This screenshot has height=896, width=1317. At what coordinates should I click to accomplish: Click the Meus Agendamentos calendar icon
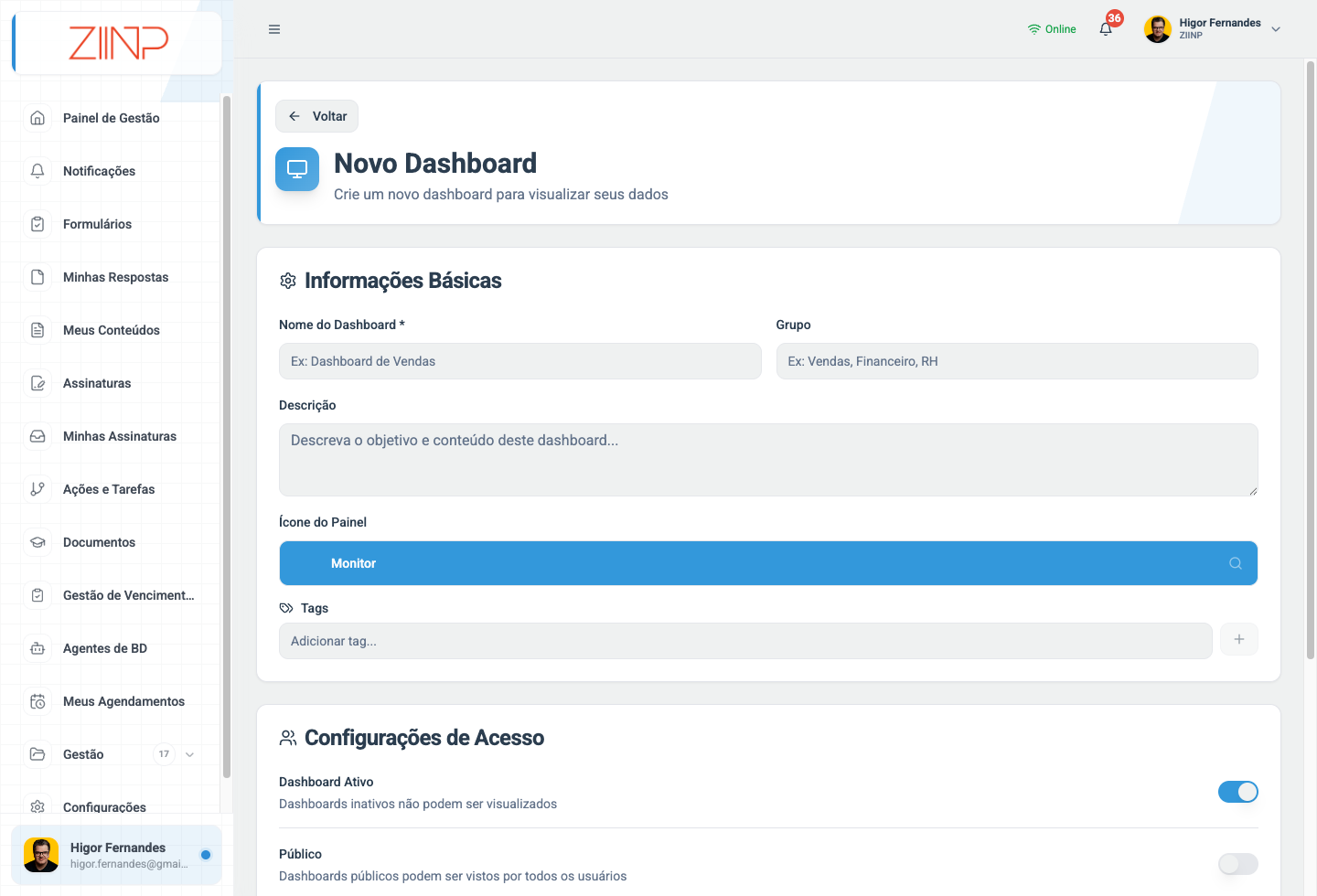[x=37, y=701]
